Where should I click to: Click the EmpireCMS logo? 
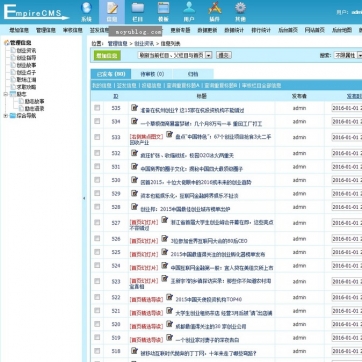pos(36,12)
